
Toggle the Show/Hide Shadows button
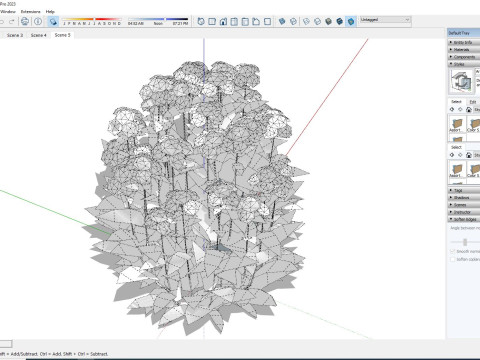click(x=53, y=22)
